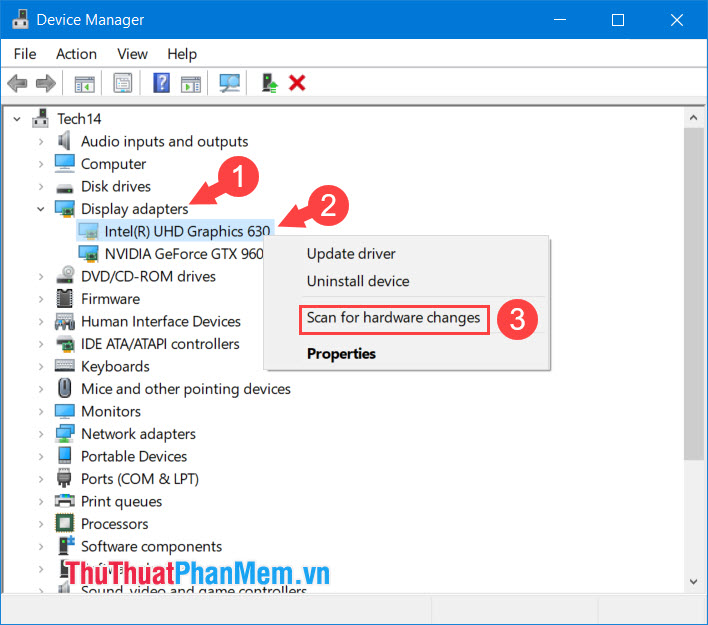Select the Scan for hardware changes toolbar icon
The width and height of the screenshot is (708, 625).
(x=230, y=83)
